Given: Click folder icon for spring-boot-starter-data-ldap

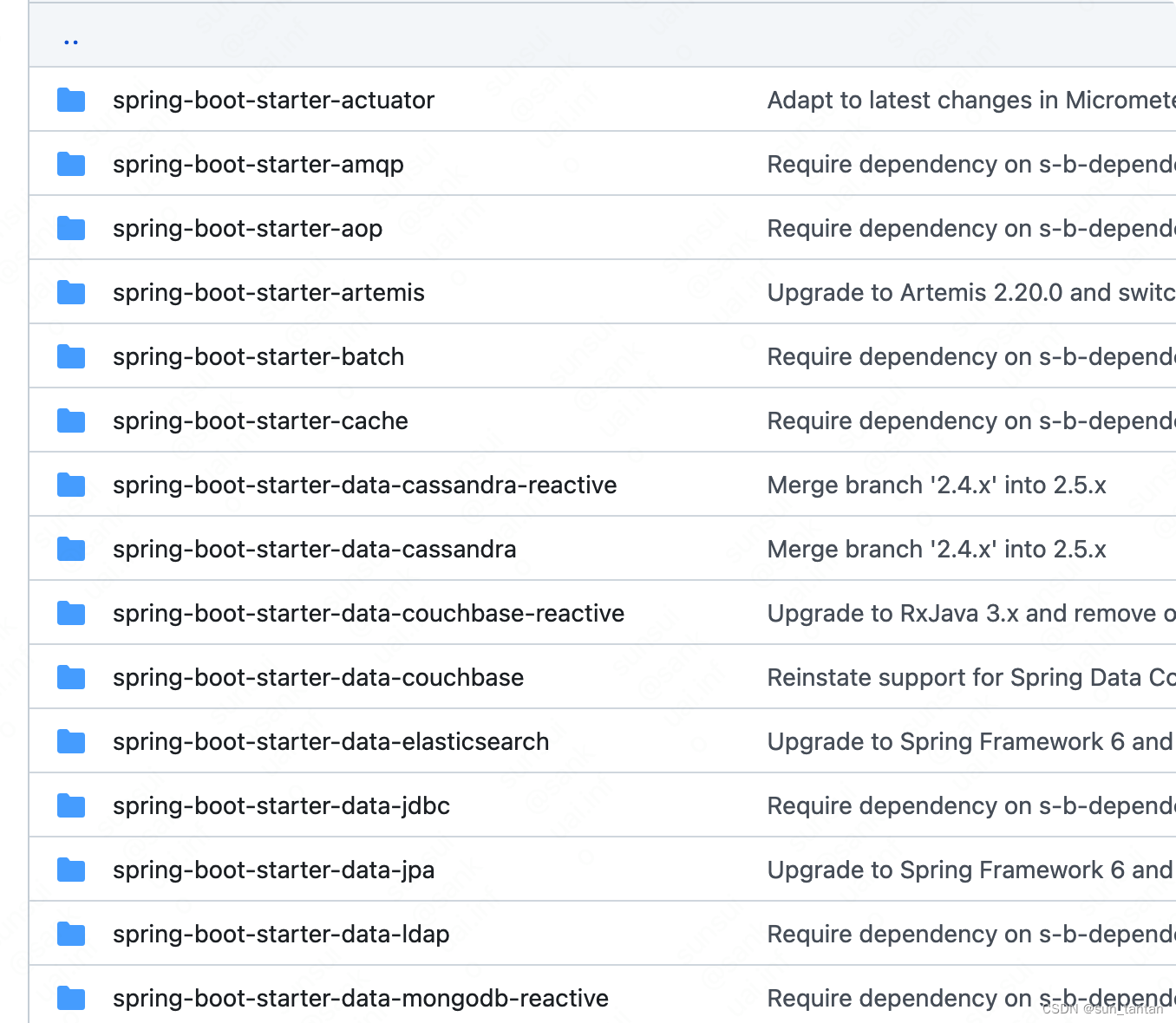Looking at the screenshot, I should point(71,935).
